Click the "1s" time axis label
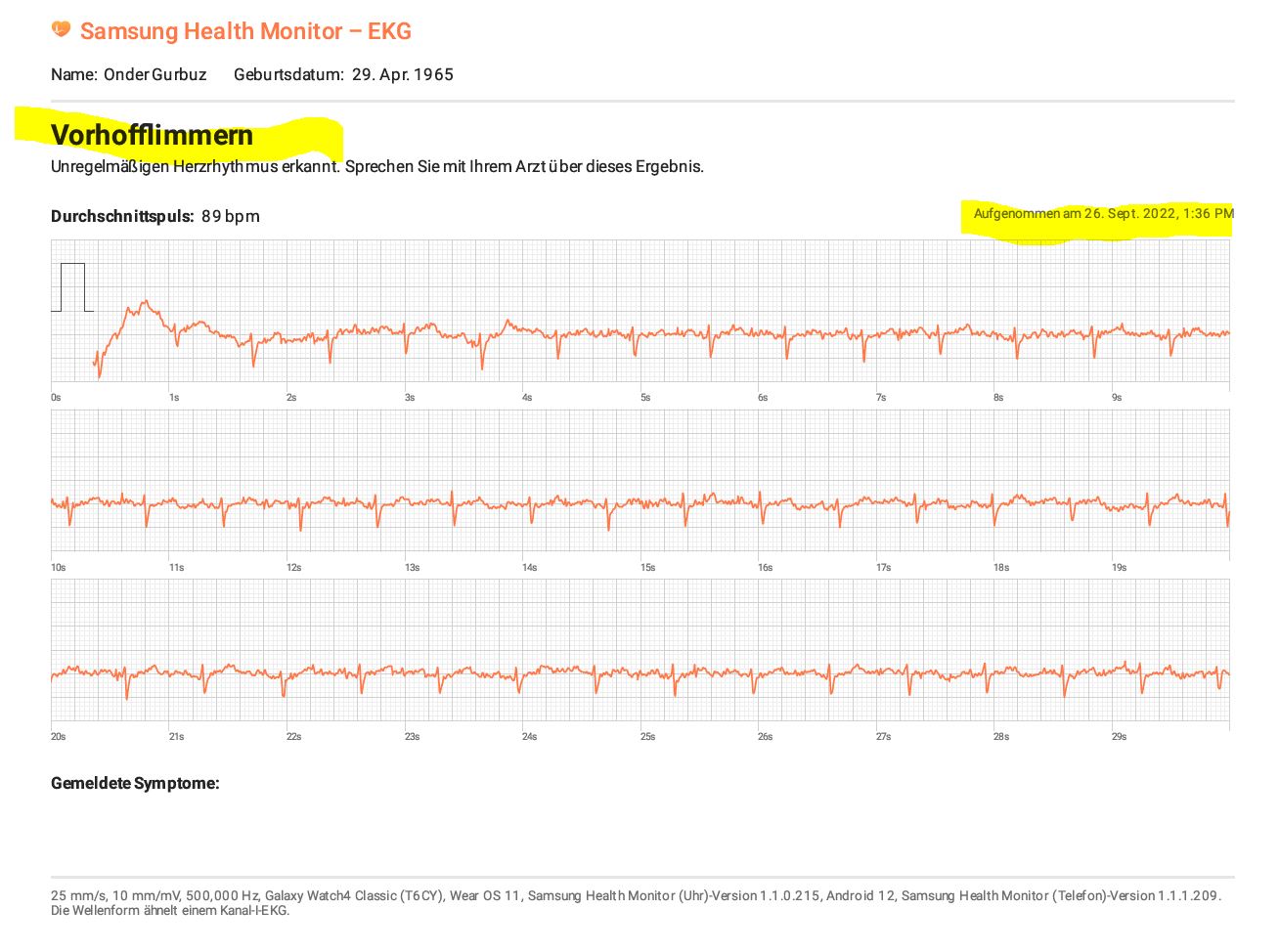 (174, 398)
